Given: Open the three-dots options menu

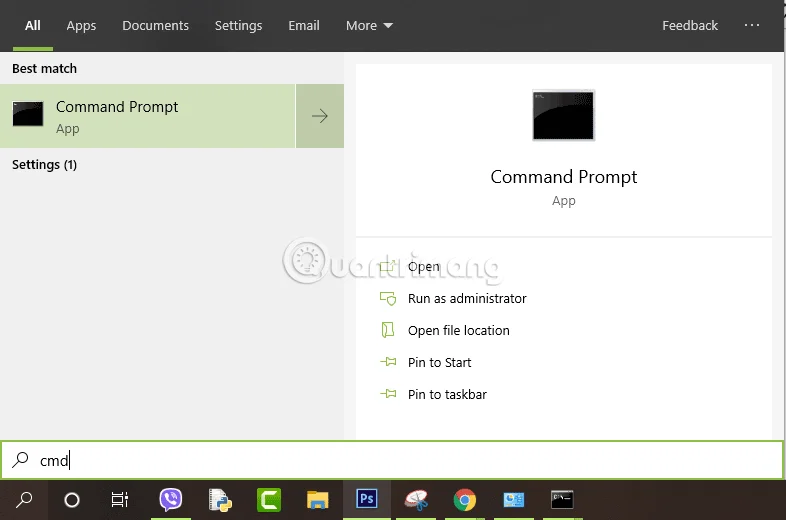Looking at the screenshot, I should [x=752, y=25].
